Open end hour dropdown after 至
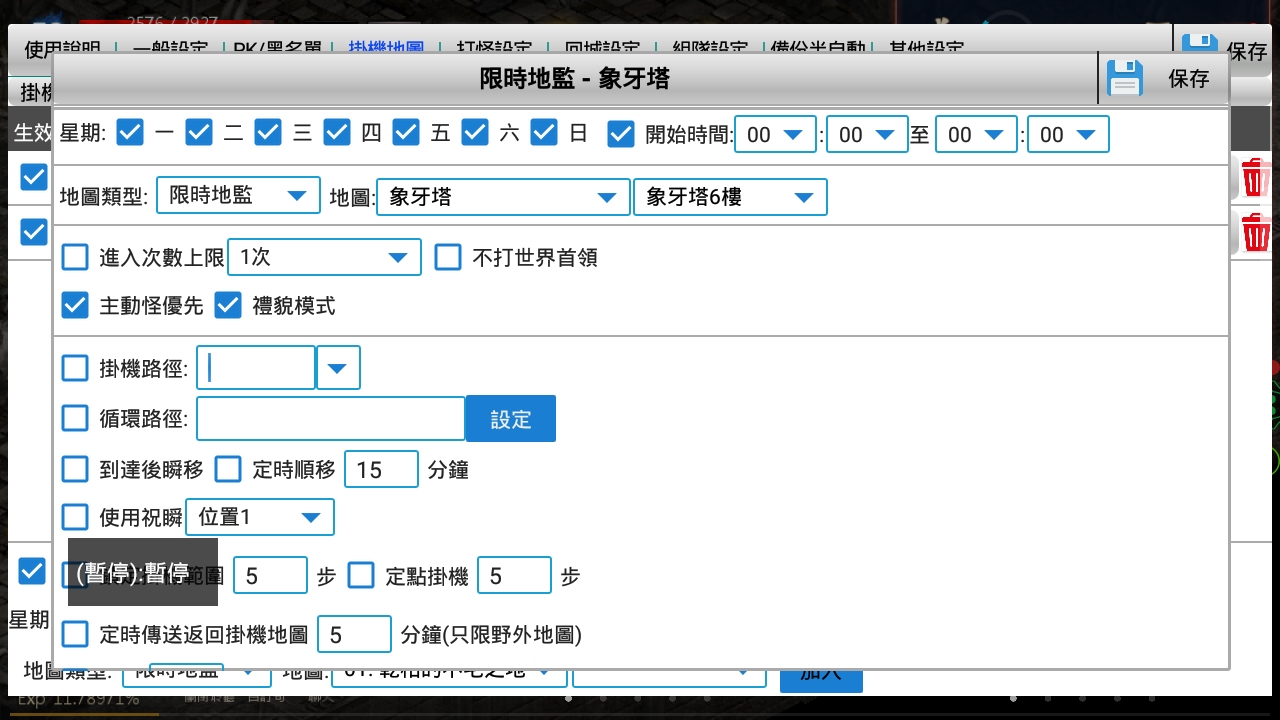Viewport: 1280px width, 720px height. (x=976, y=134)
